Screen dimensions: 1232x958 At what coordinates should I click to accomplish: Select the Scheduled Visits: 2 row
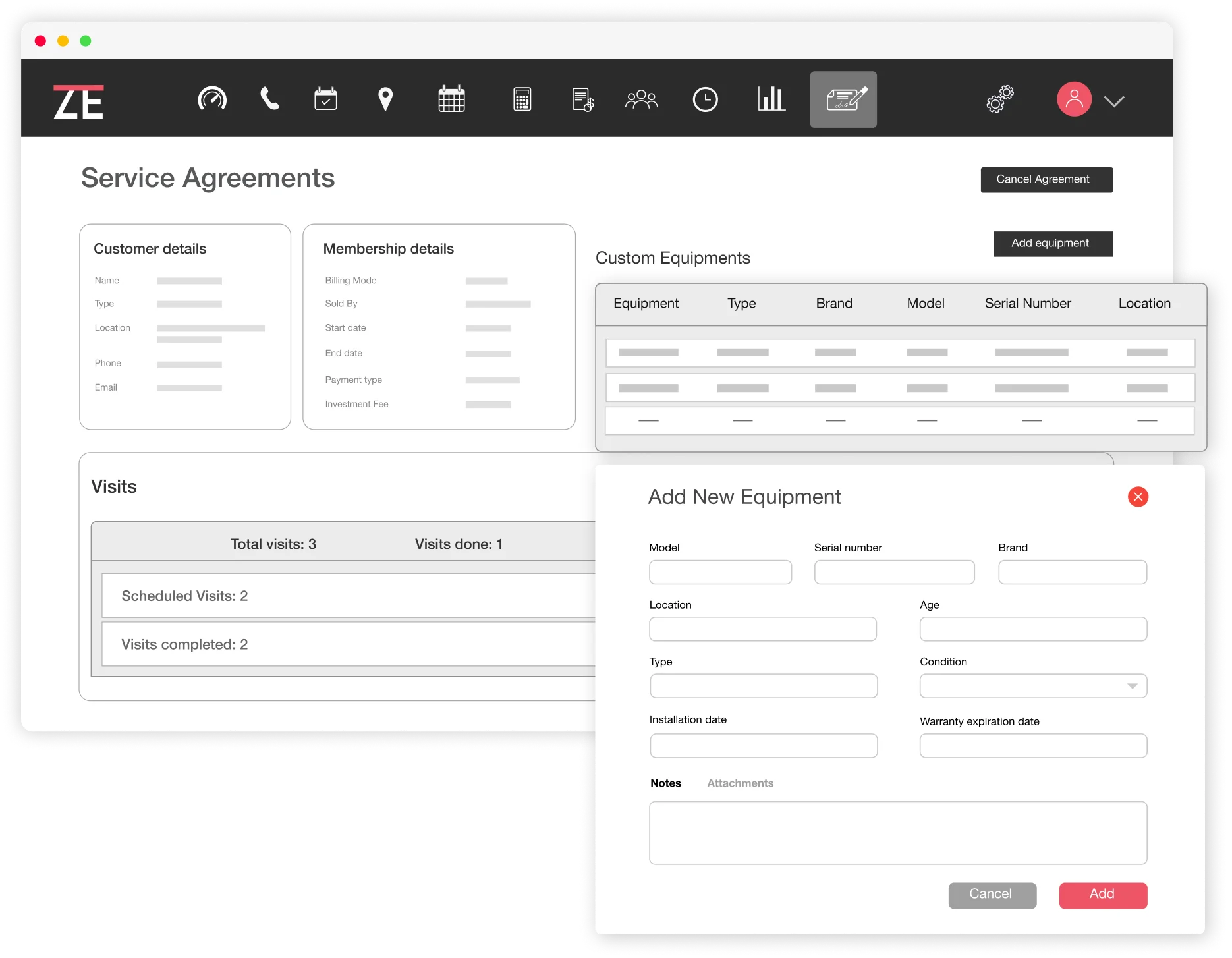point(349,596)
